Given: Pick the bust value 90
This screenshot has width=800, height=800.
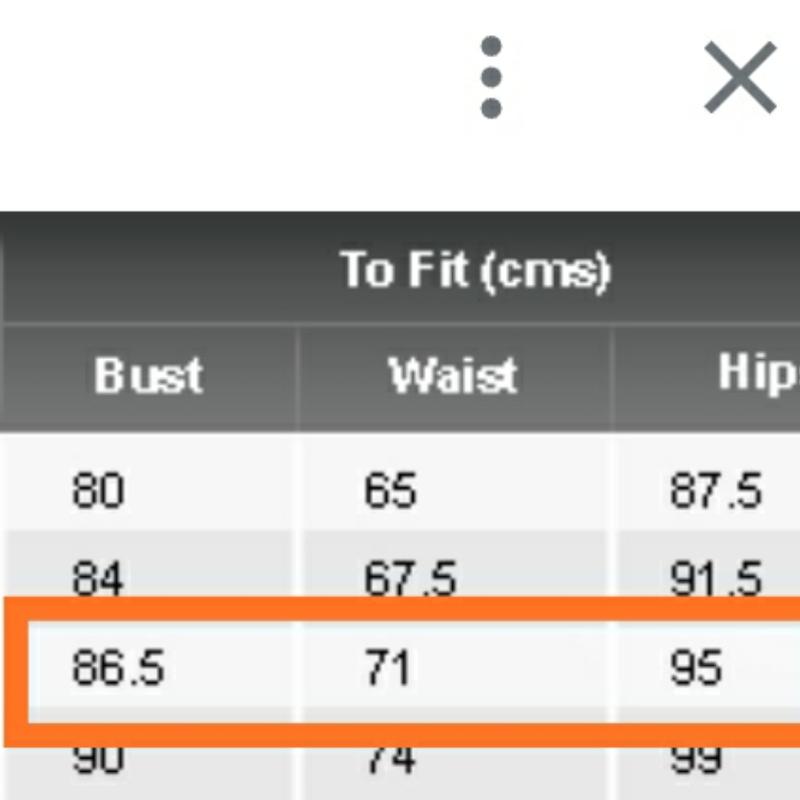Looking at the screenshot, I should (98, 762).
